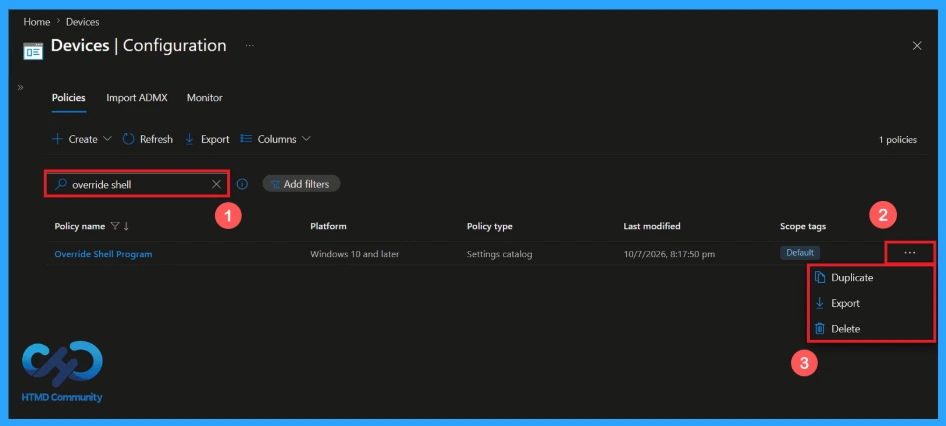Close the Devices Configuration blade

tap(916, 46)
